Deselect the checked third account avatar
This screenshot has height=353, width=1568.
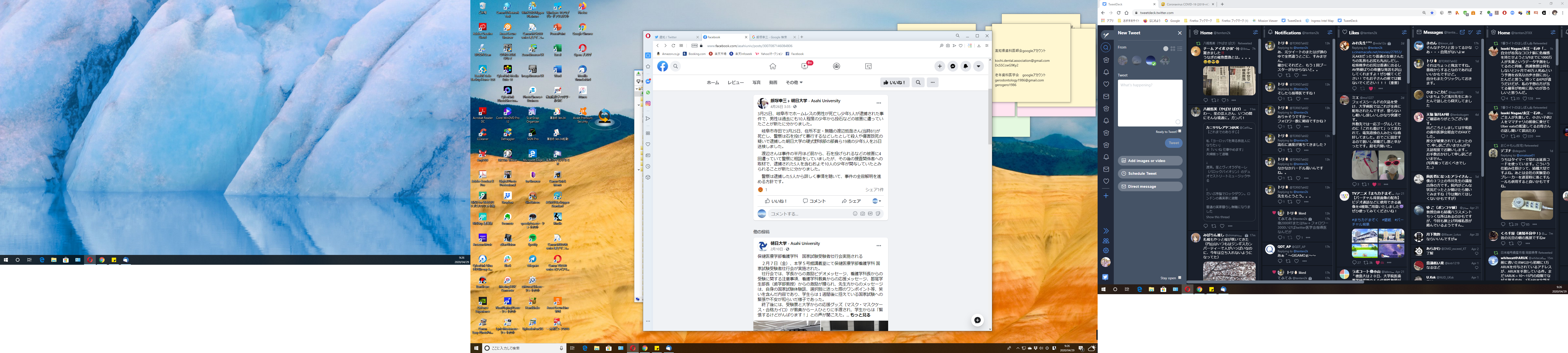tap(1151, 60)
